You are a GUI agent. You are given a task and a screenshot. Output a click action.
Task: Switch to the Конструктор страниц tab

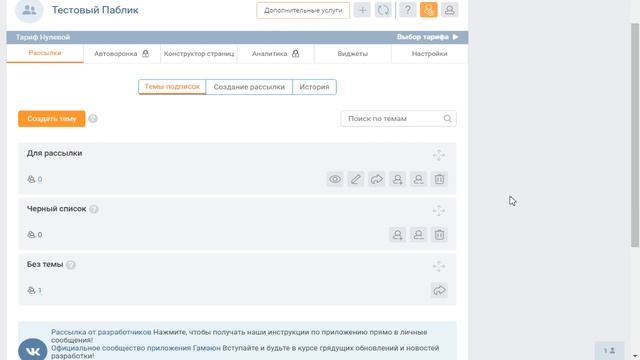(199, 53)
